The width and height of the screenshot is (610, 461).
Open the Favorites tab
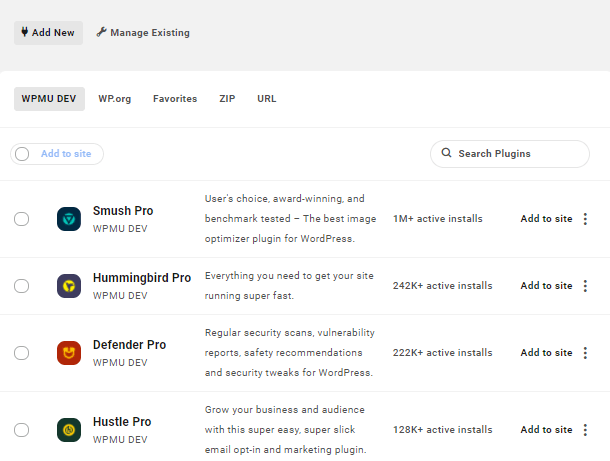[x=175, y=99]
